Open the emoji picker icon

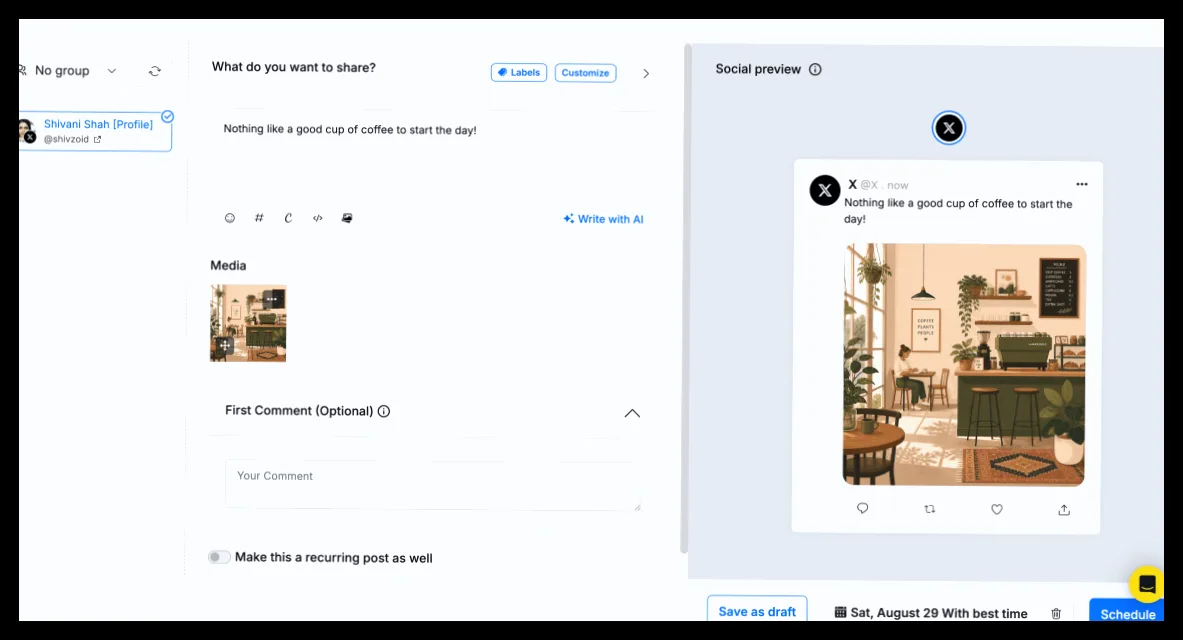tap(230, 218)
